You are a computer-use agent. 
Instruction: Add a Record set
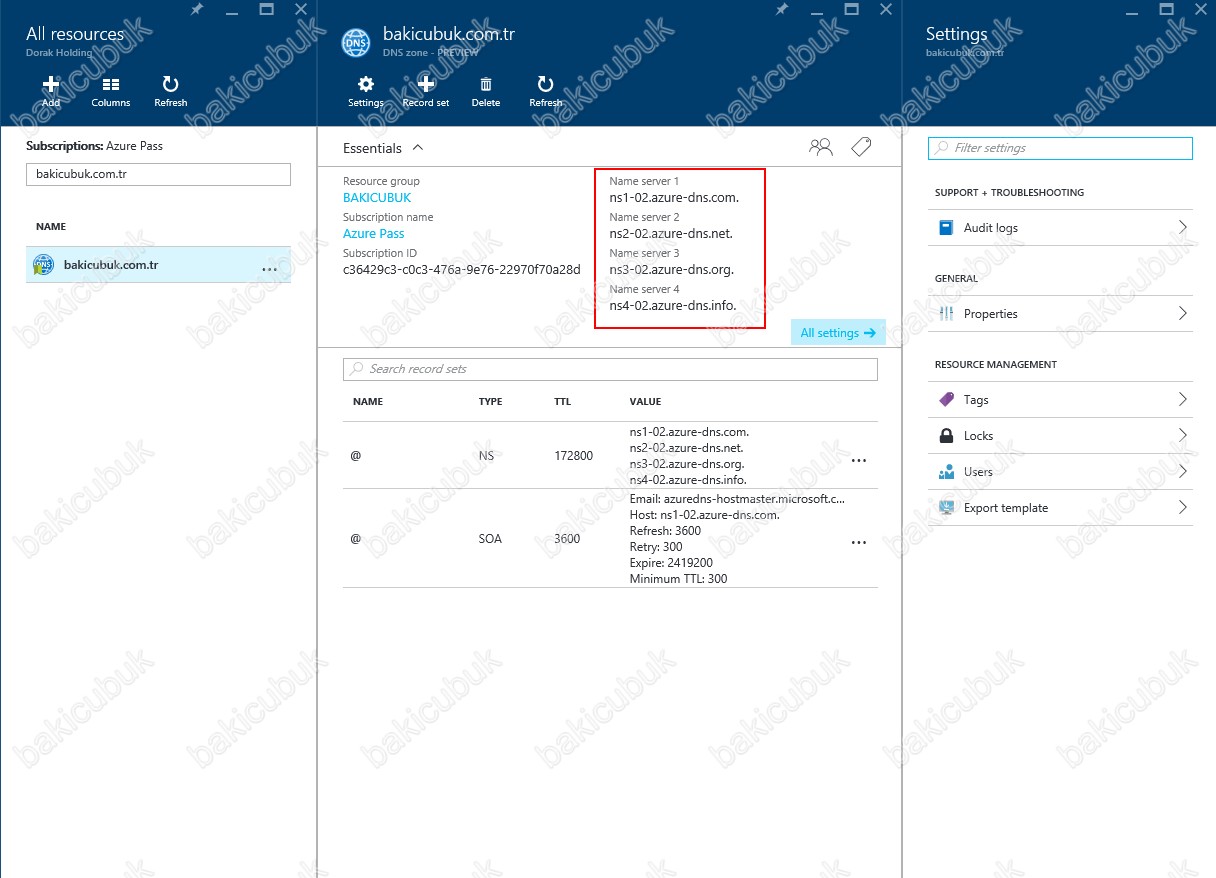click(x=426, y=91)
